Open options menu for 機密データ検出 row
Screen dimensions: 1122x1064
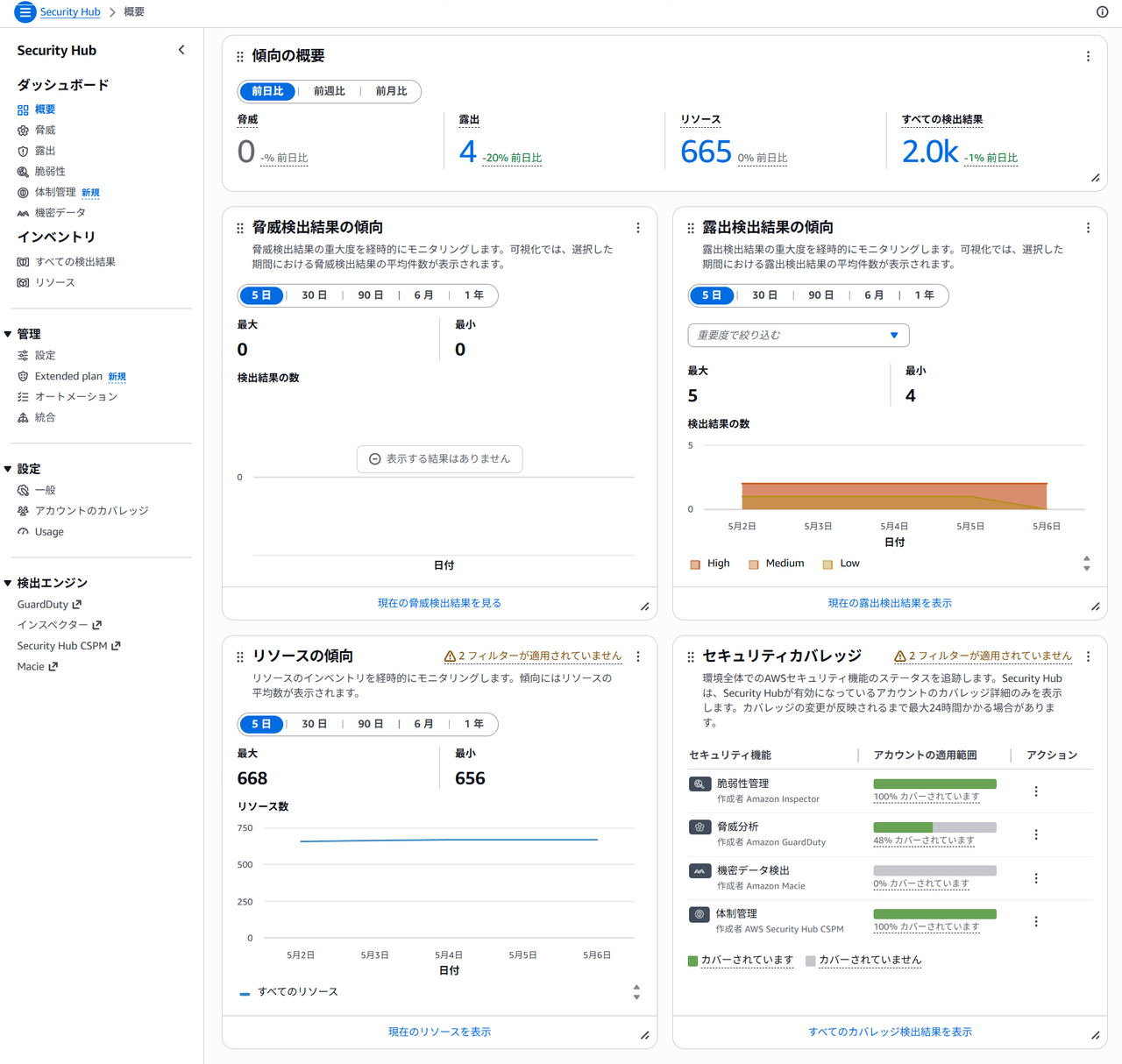point(1035,878)
